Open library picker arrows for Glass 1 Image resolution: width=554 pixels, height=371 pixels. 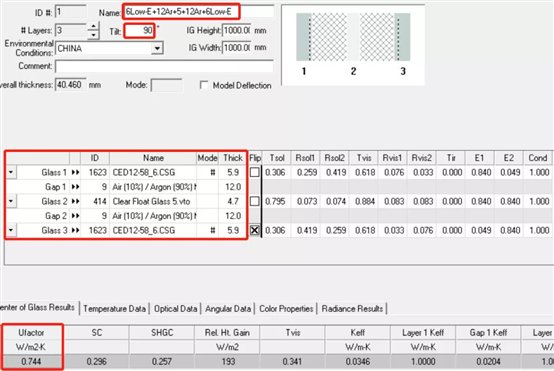click(x=75, y=172)
